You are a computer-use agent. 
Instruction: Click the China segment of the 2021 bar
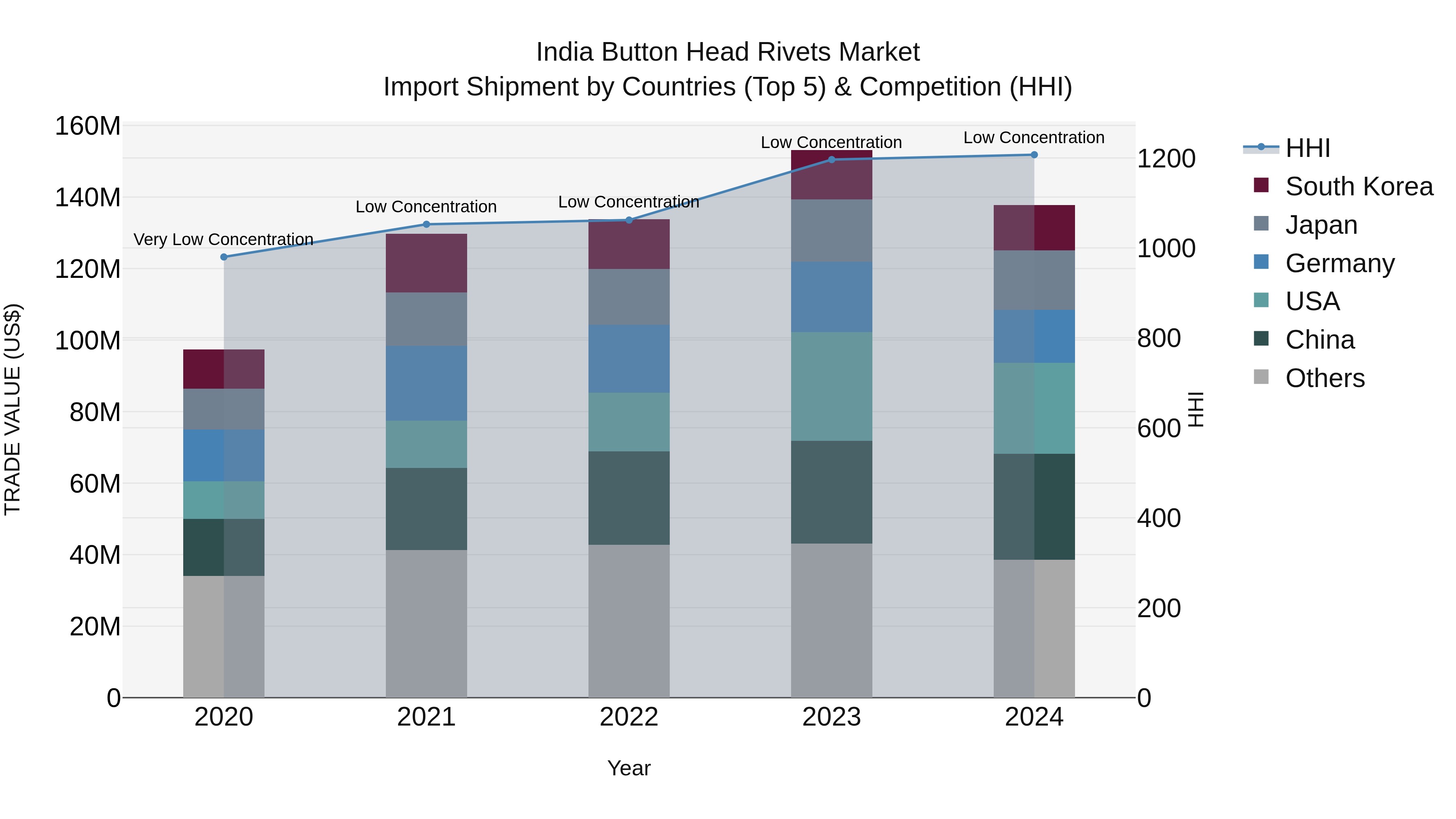(x=427, y=509)
